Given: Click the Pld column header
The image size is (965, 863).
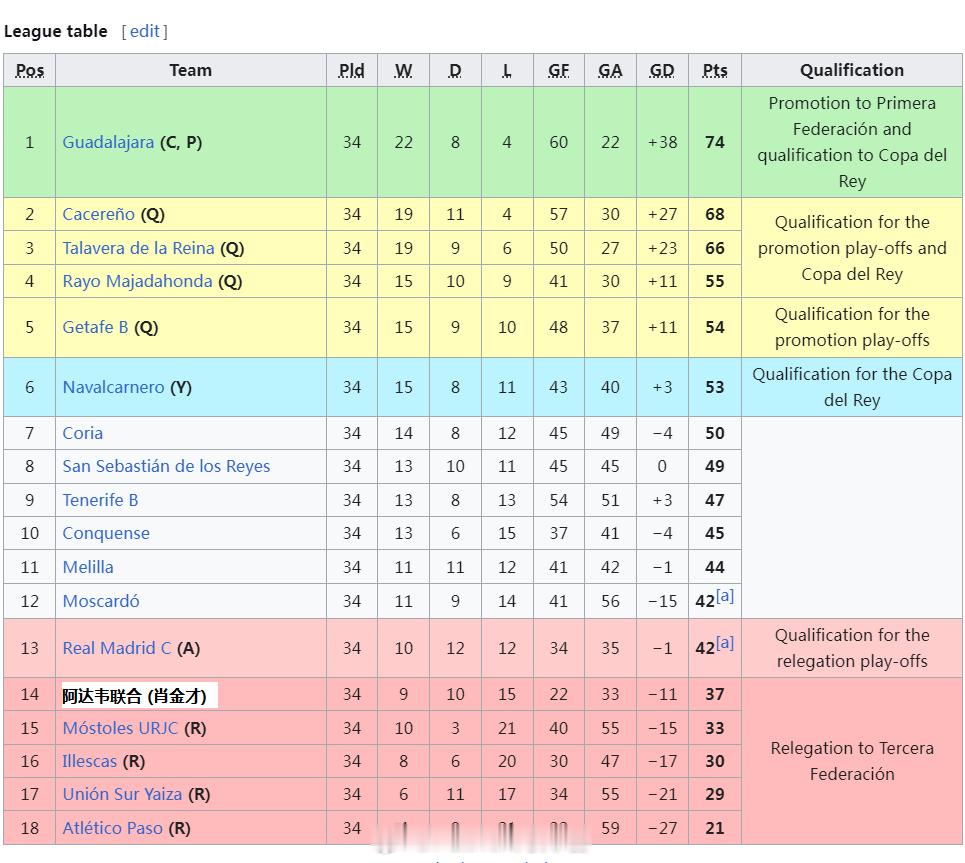Looking at the screenshot, I should pos(352,70).
